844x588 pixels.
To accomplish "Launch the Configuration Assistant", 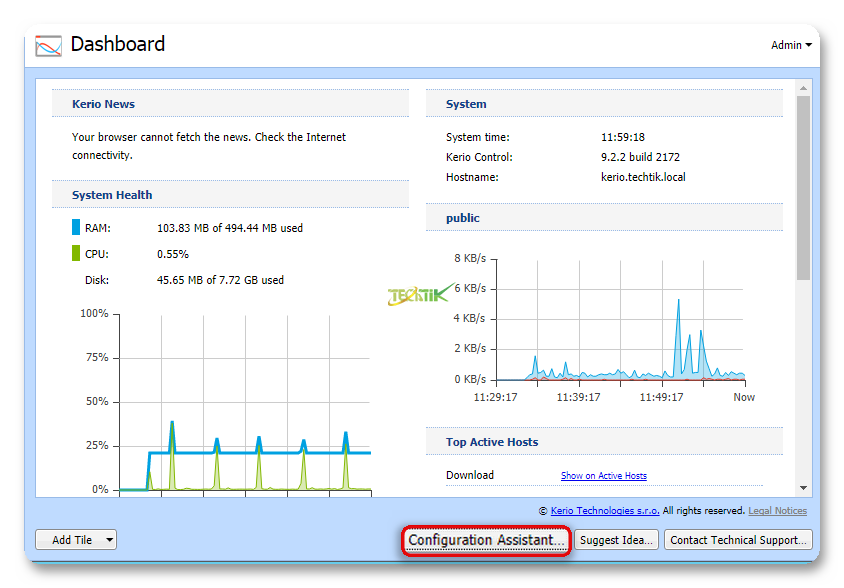I will 486,540.
